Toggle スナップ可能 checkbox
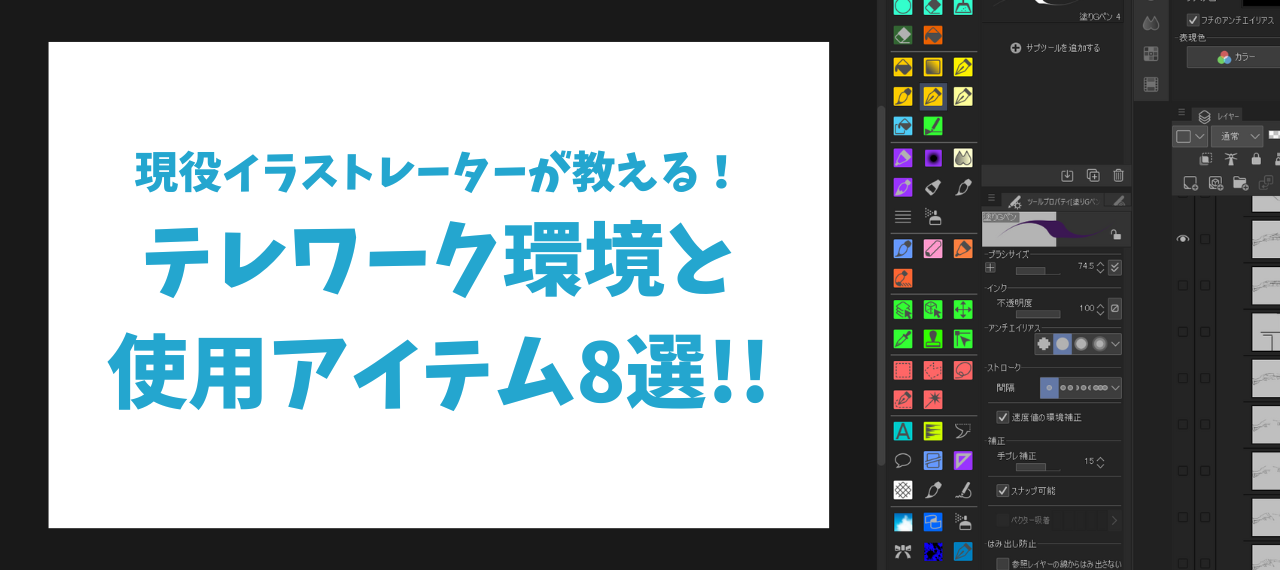This screenshot has width=1280, height=570. [x=1003, y=491]
